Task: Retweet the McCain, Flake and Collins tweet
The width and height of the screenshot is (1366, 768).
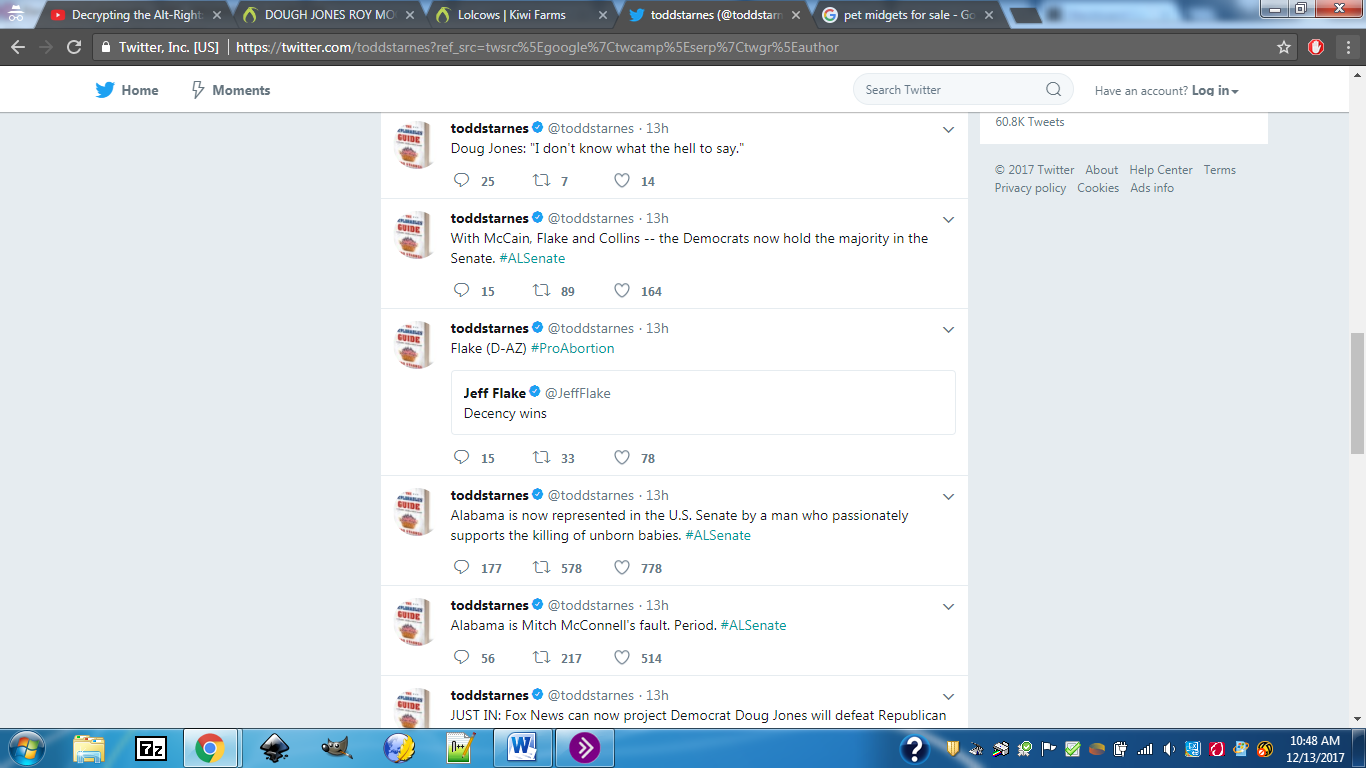Action: [x=541, y=291]
